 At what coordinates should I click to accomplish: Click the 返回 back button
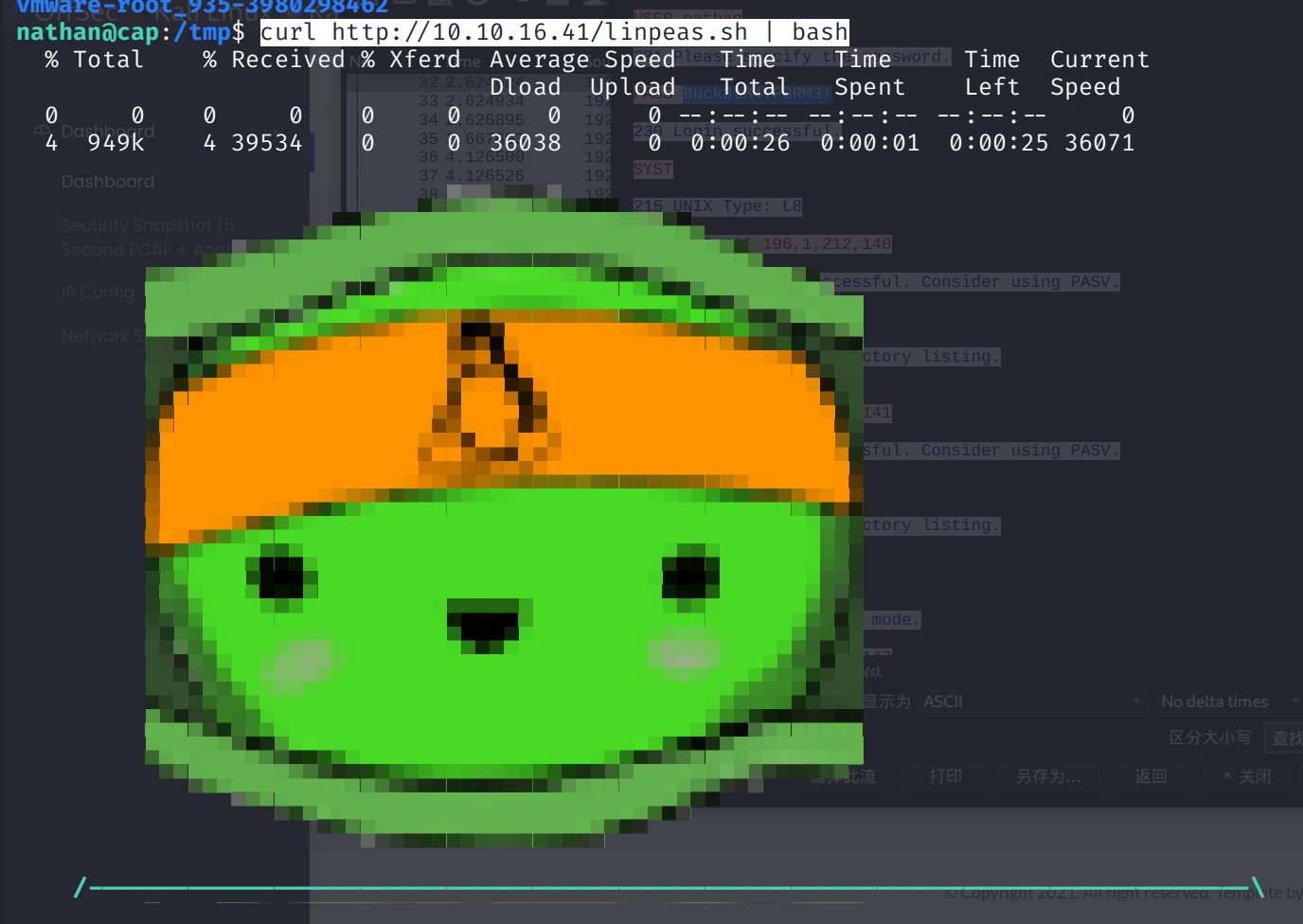(1151, 776)
